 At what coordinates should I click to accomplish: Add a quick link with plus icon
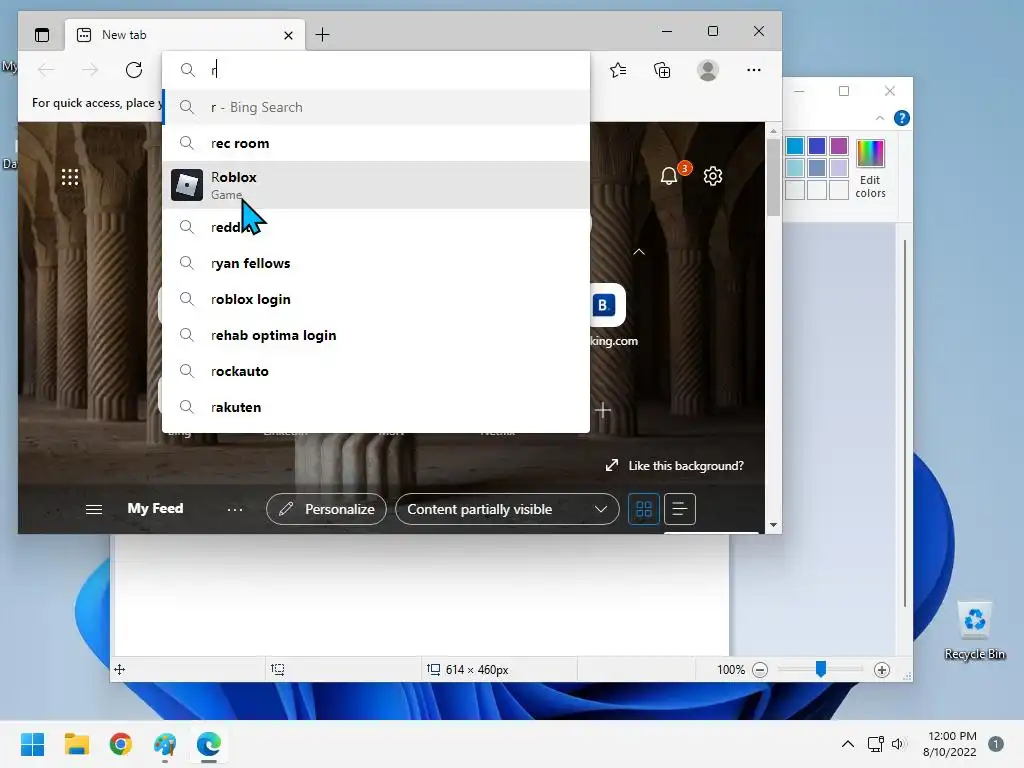point(603,410)
